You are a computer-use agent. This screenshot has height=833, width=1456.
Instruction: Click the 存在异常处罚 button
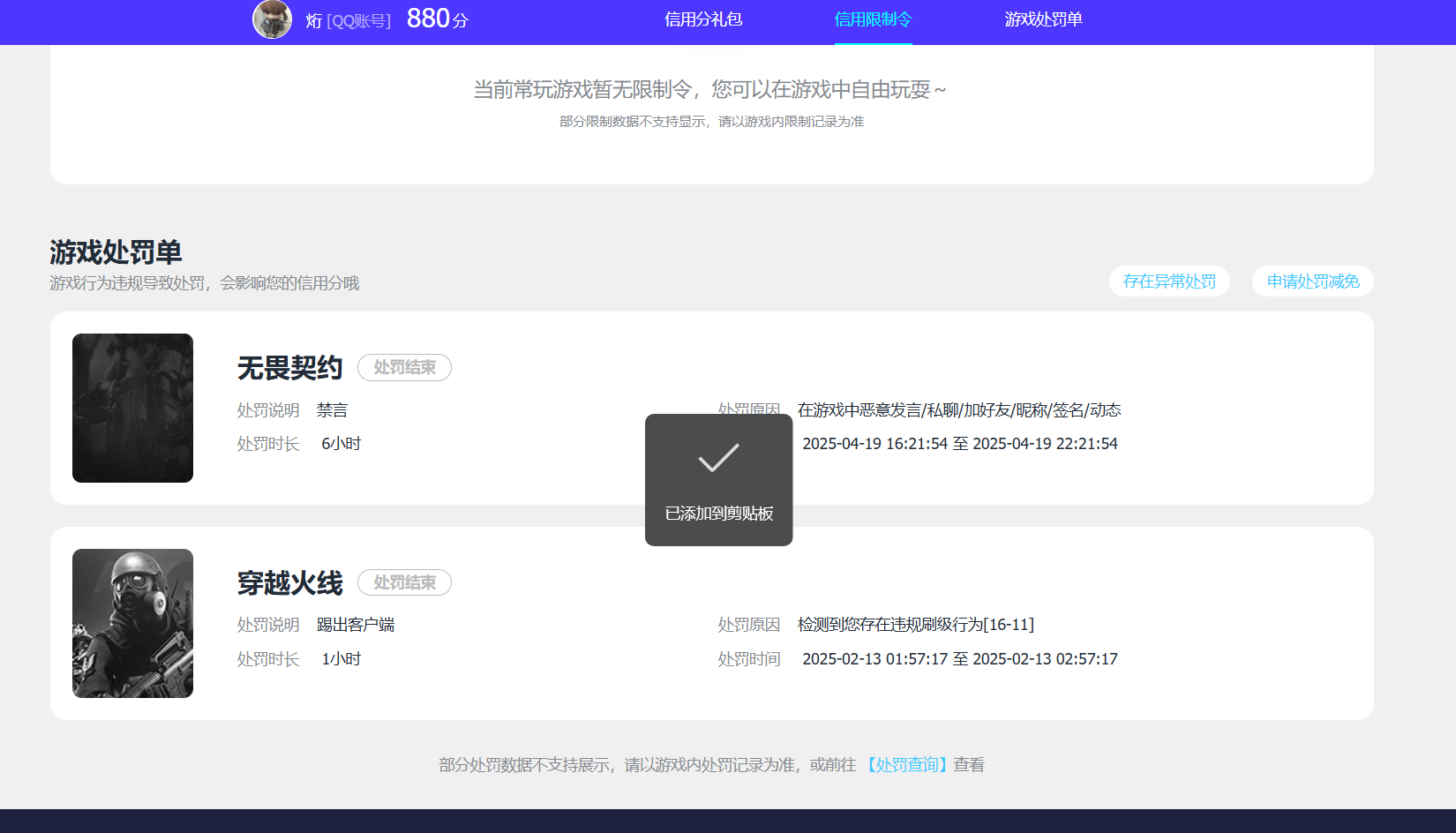click(x=1169, y=281)
